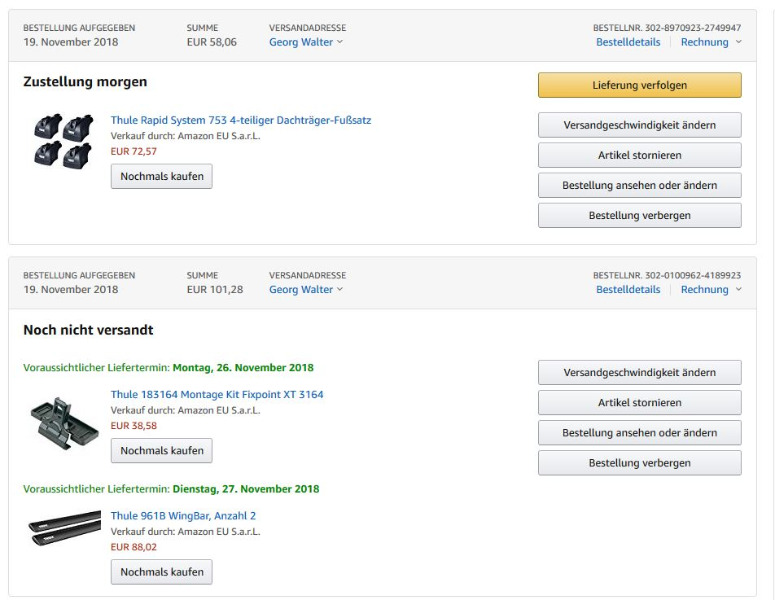
Task: Click Nochmals kaufen for Thule Rapid System
Action: coord(161,176)
